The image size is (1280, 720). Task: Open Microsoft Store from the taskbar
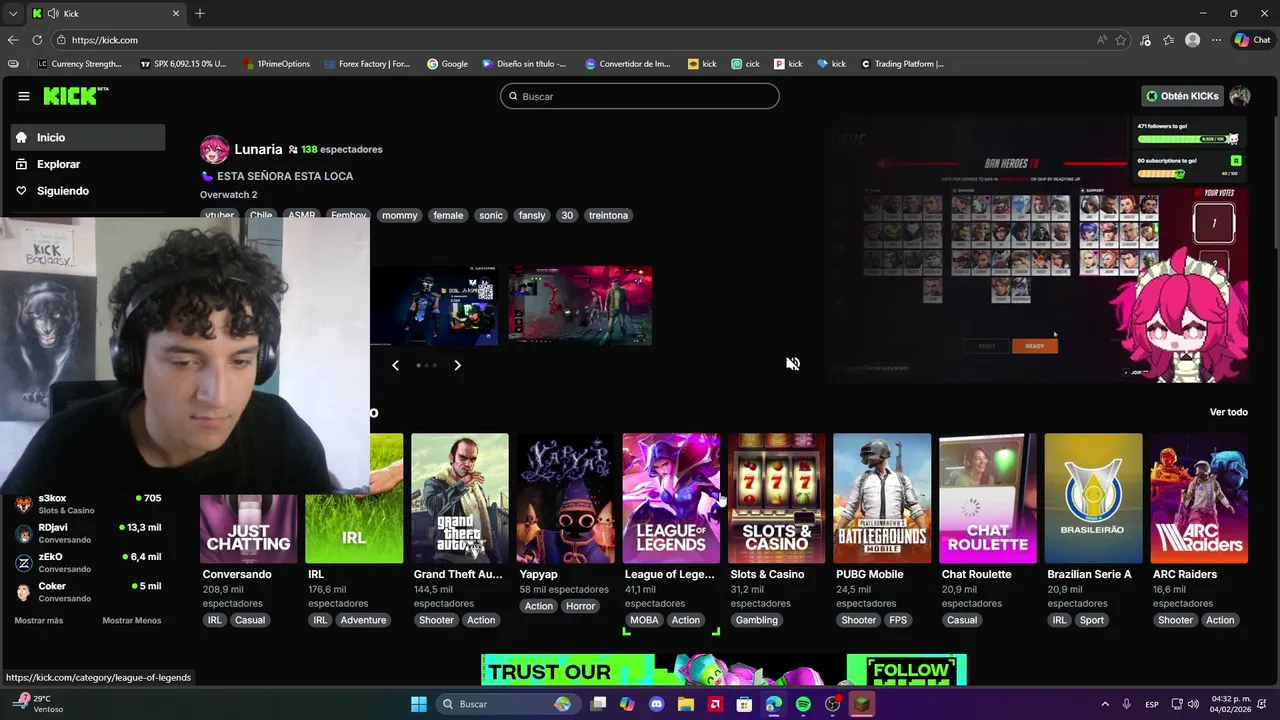pyautogui.click(x=744, y=704)
